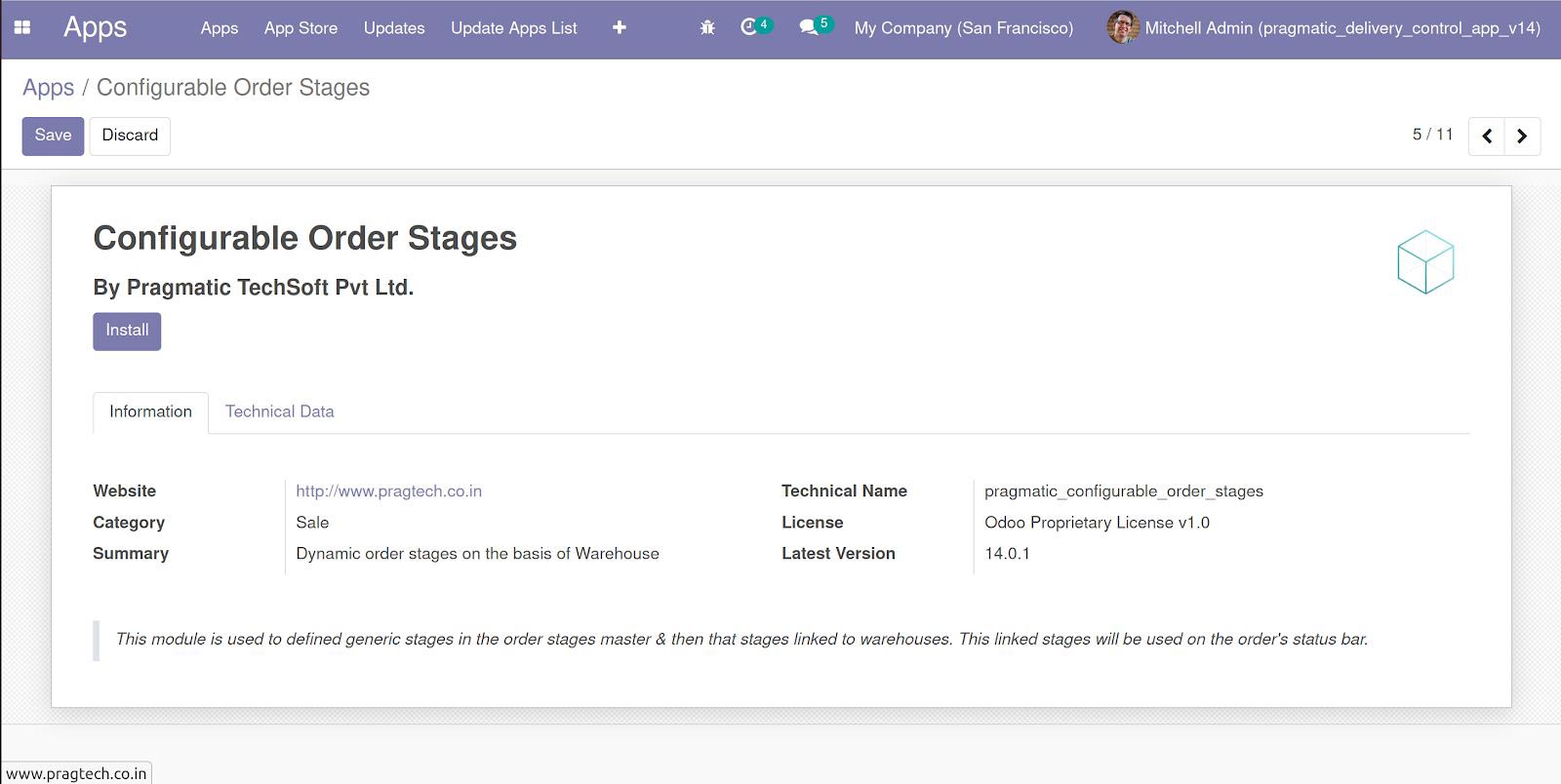Click the Sale category value
Image resolution: width=1561 pixels, height=784 pixels.
[x=312, y=523]
